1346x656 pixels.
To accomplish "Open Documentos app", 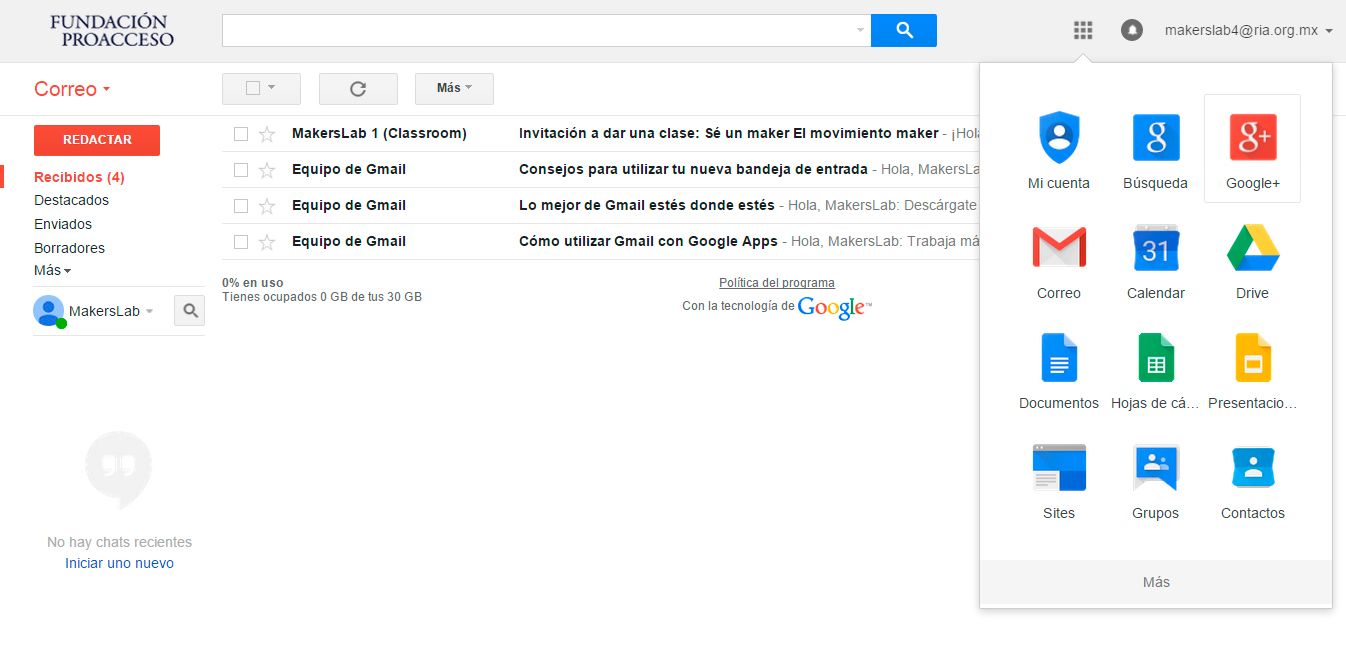I will pyautogui.click(x=1059, y=370).
